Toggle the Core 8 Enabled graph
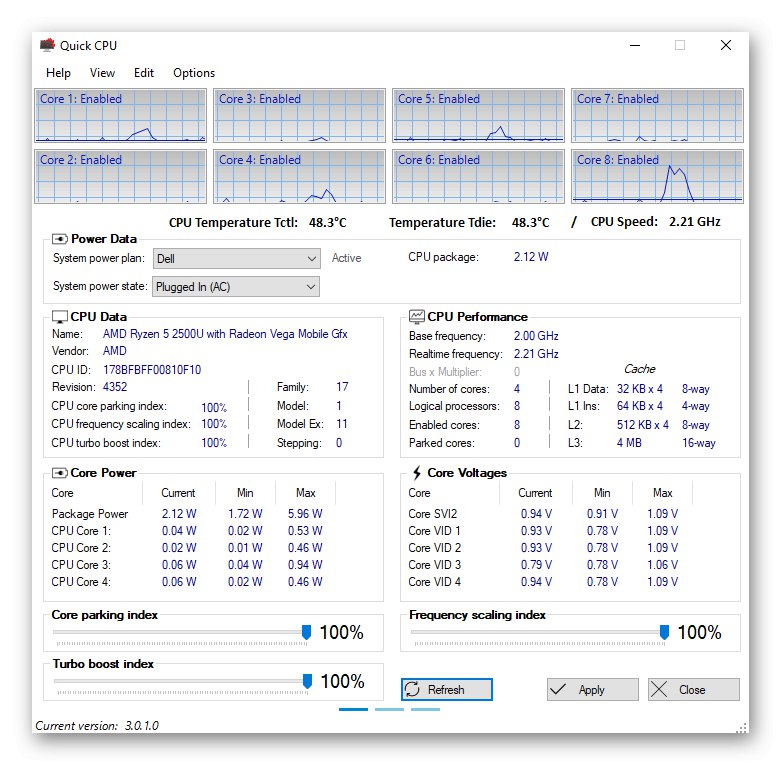The height and width of the screenshot is (765, 781). [x=657, y=176]
